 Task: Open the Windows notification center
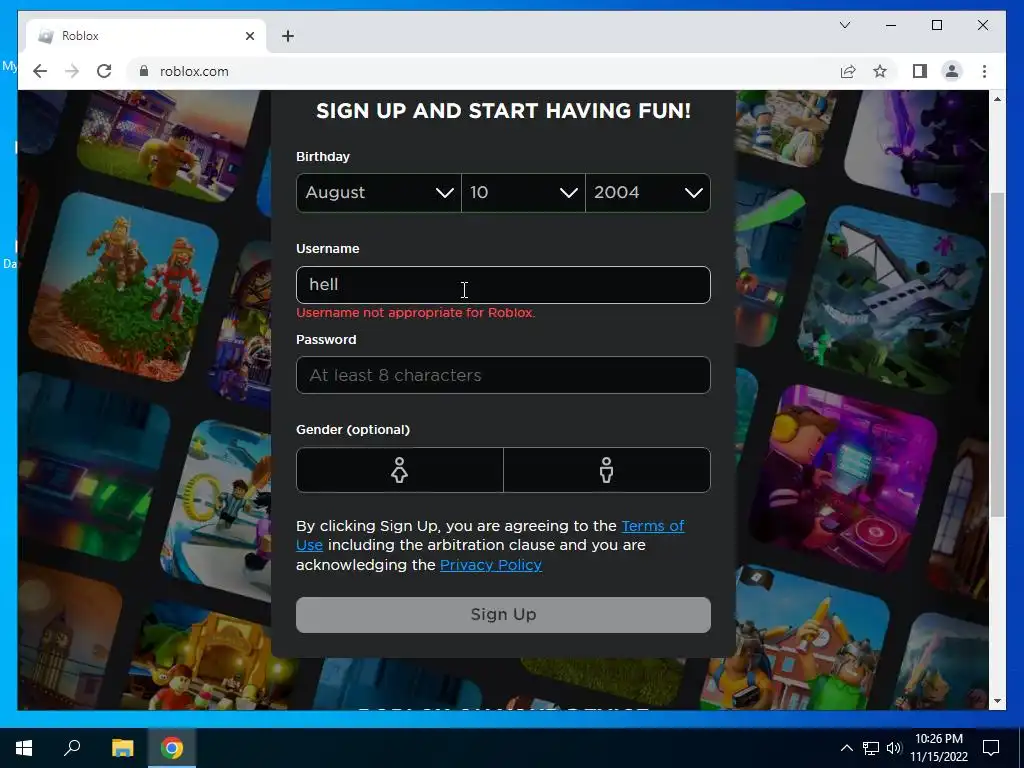[x=991, y=748]
